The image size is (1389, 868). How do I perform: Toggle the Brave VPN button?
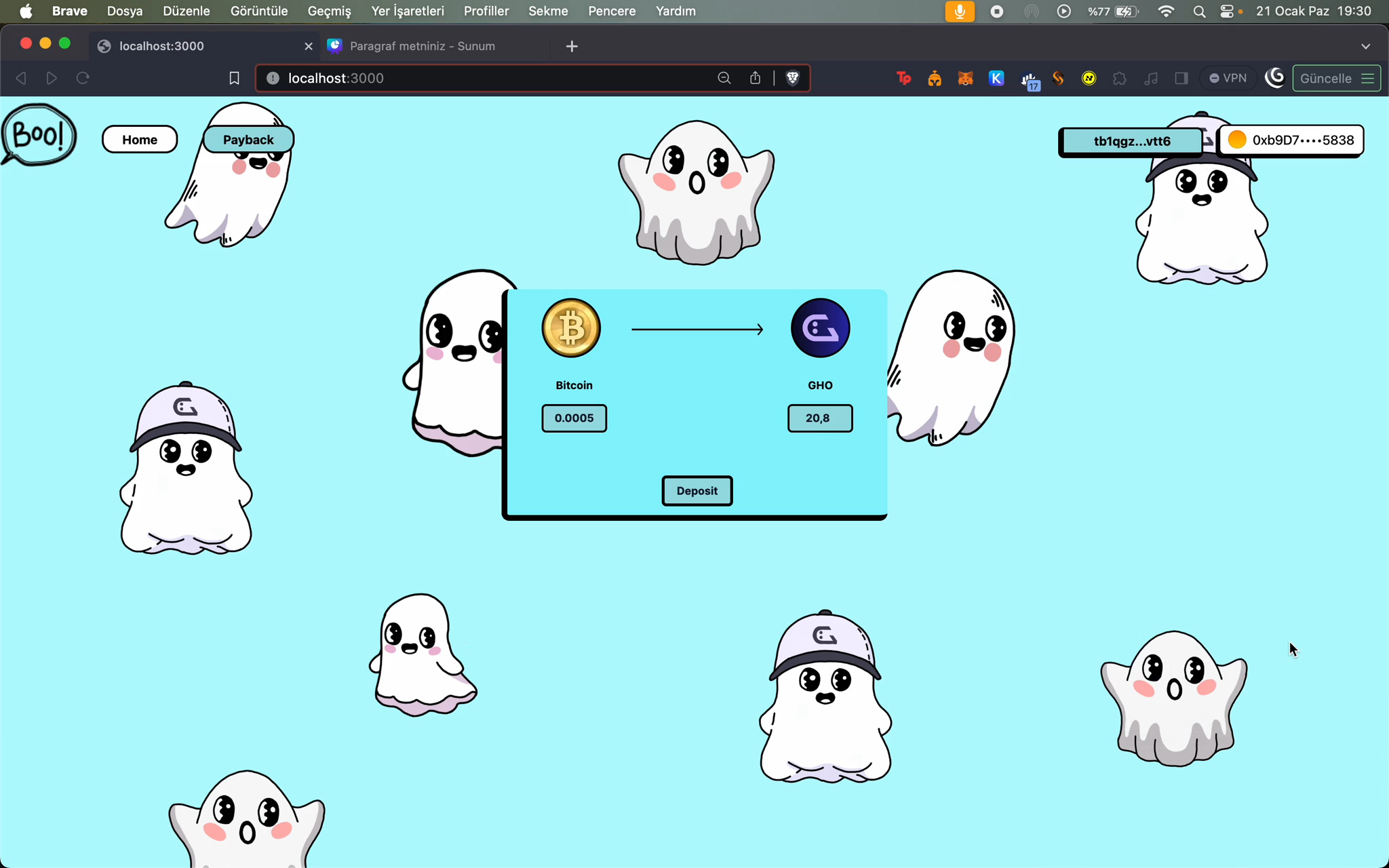point(1228,78)
